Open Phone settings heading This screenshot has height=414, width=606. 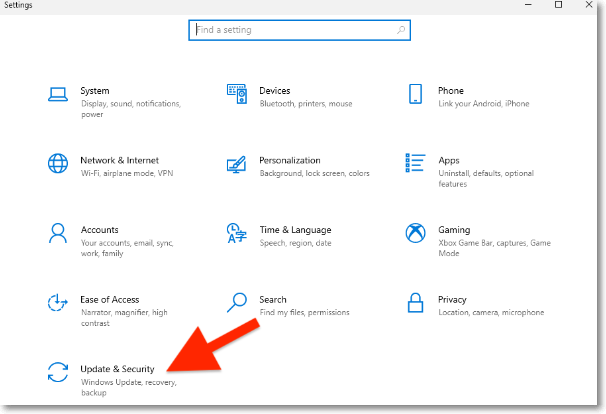pos(451,91)
